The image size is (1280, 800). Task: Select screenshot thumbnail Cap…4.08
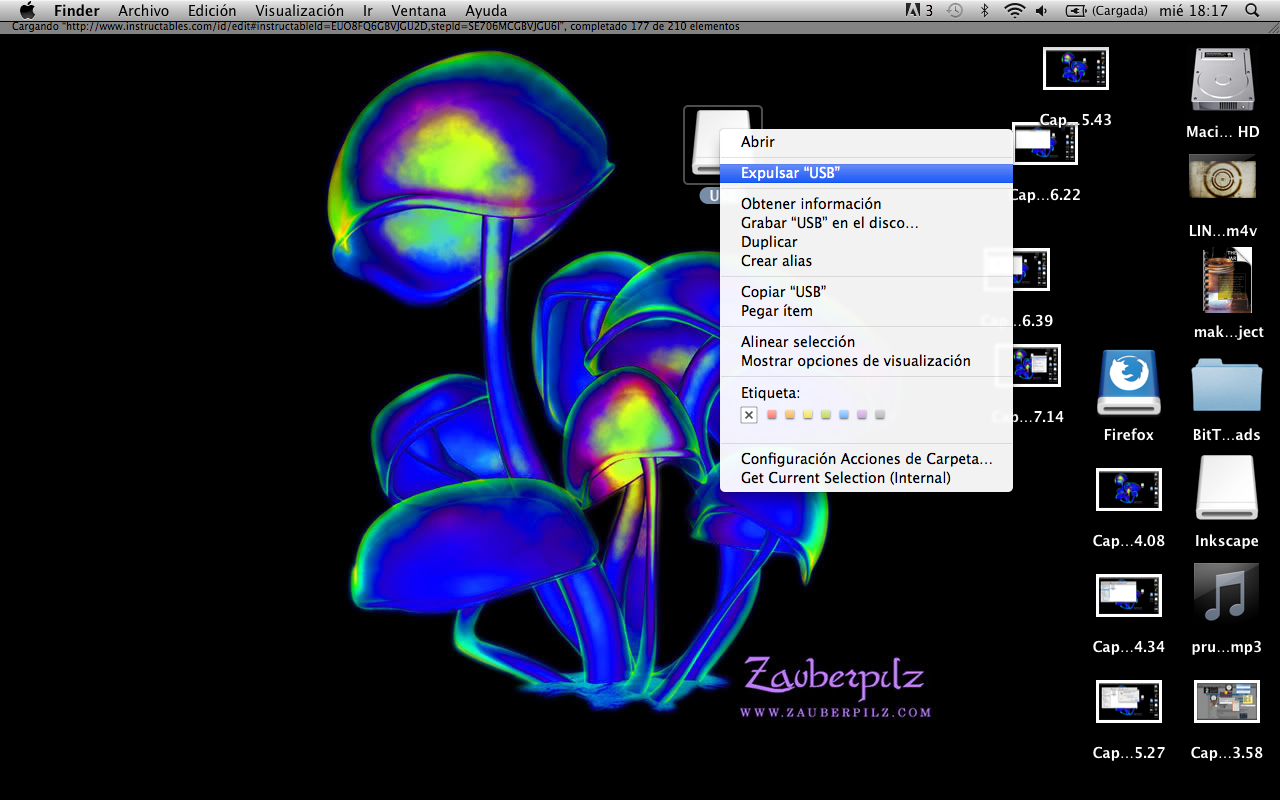click(x=1129, y=489)
